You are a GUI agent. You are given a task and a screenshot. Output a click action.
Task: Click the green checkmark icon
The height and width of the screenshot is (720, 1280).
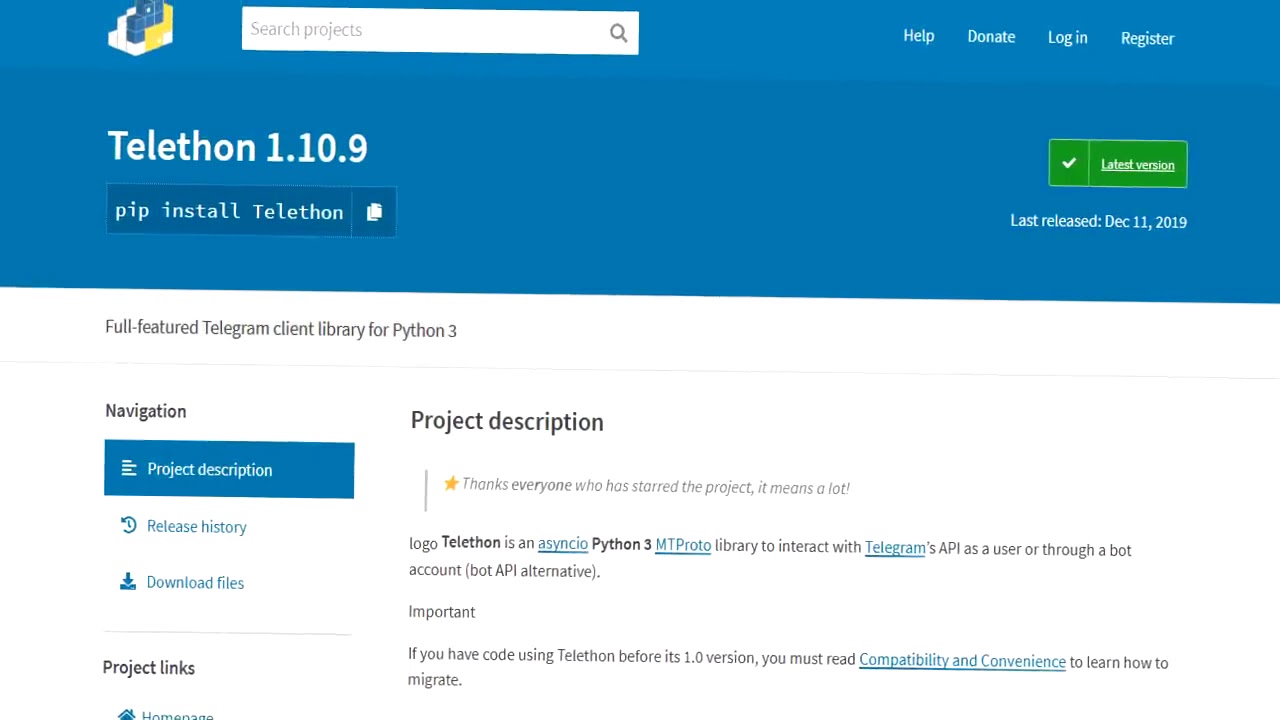[1069, 163]
